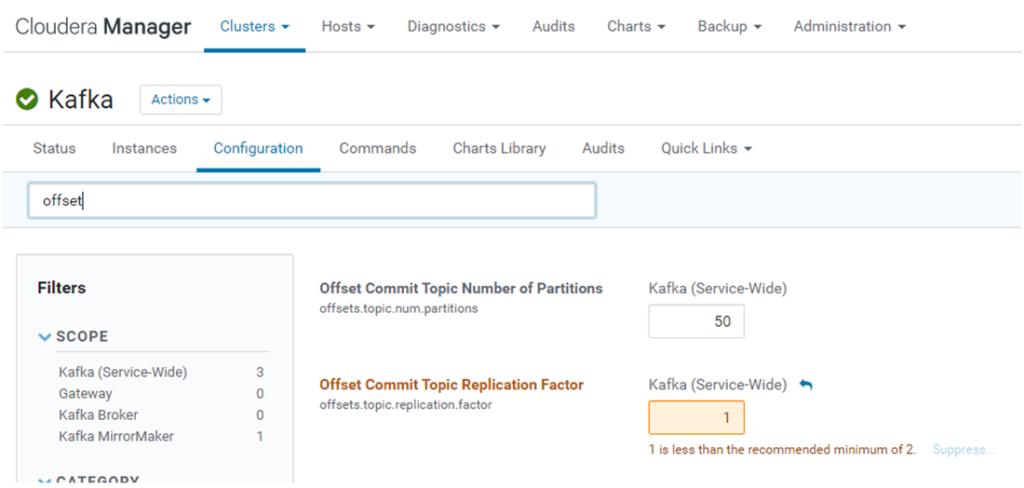Filter by Kafka Broker scope
The height and width of the screenshot is (488, 1024).
pyautogui.click(x=98, y=415)
